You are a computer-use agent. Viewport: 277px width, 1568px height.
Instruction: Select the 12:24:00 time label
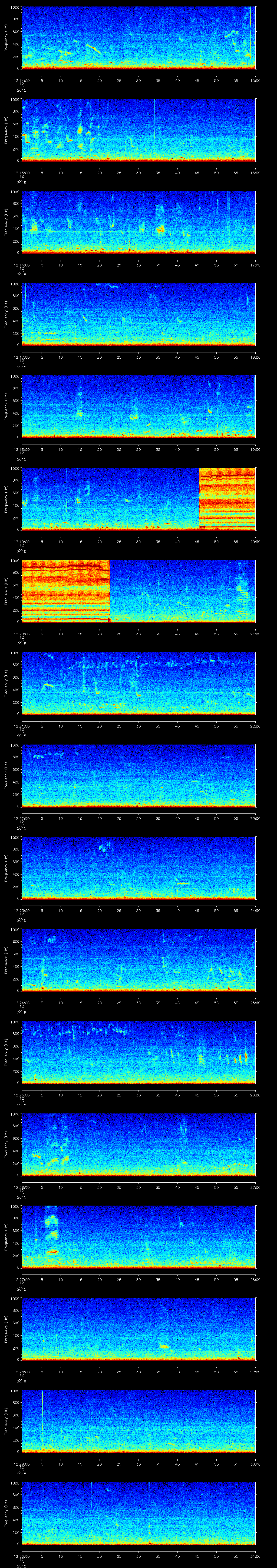coord(21,1003)
